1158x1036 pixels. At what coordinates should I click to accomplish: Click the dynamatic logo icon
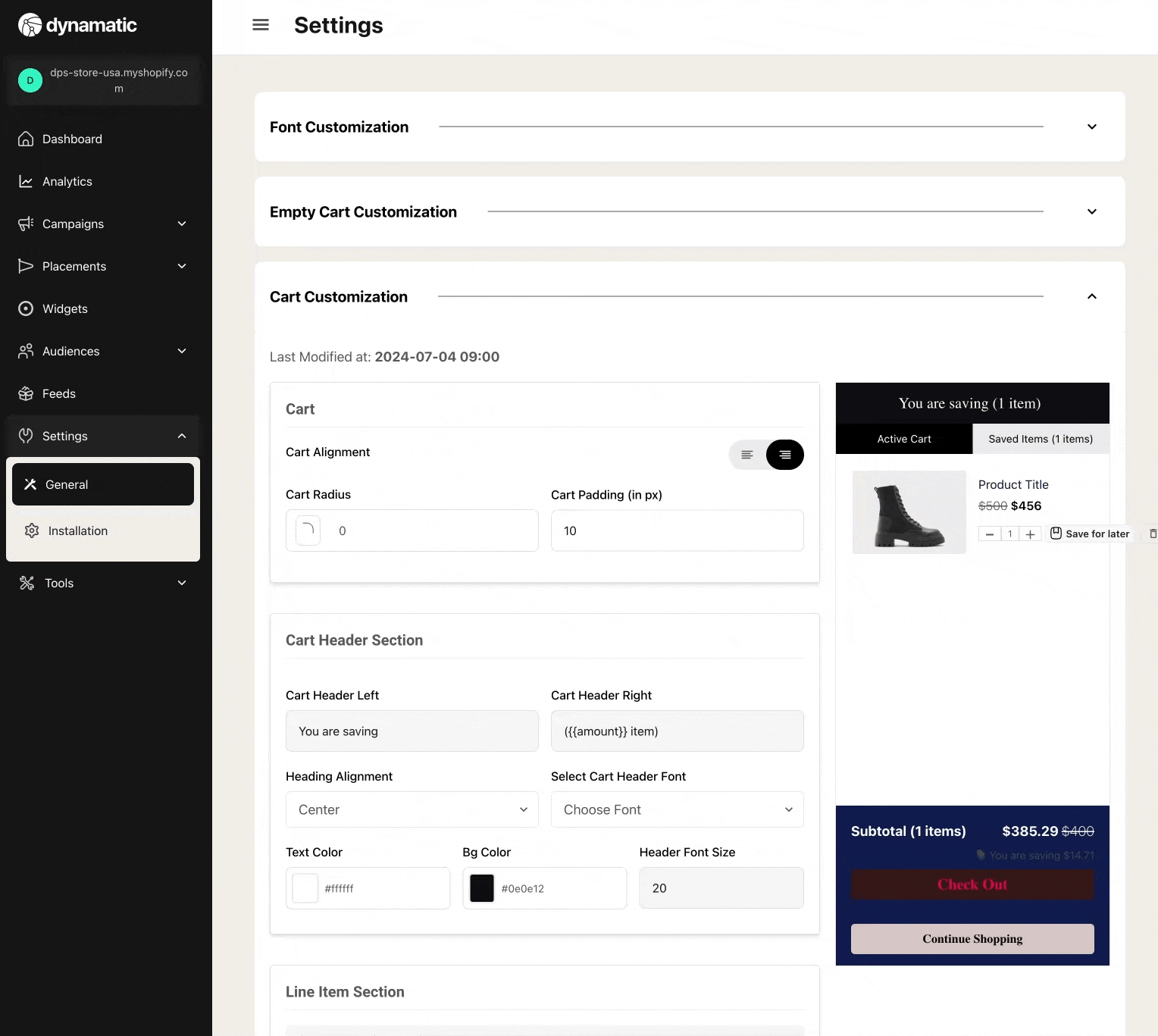point(30,25)
